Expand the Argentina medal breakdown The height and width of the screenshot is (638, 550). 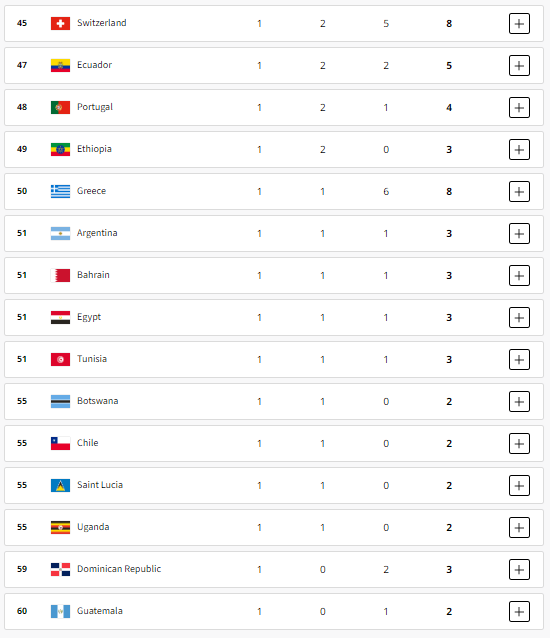519,234
